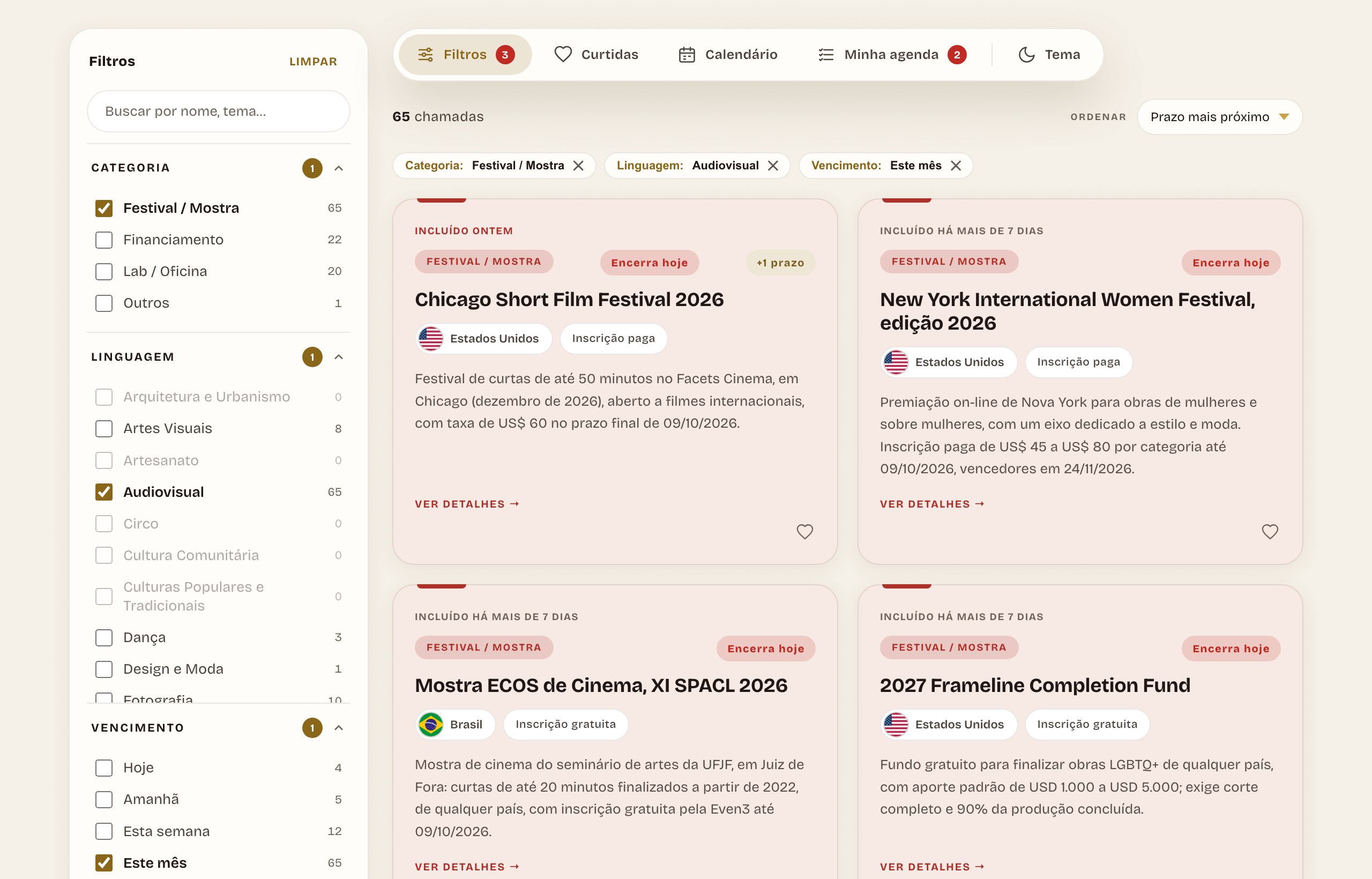This screenshot has height=879, width=1372.
Task: Uncheck the Festival / Mostra category
Action: pyautogui.click(x=104, y=208)
